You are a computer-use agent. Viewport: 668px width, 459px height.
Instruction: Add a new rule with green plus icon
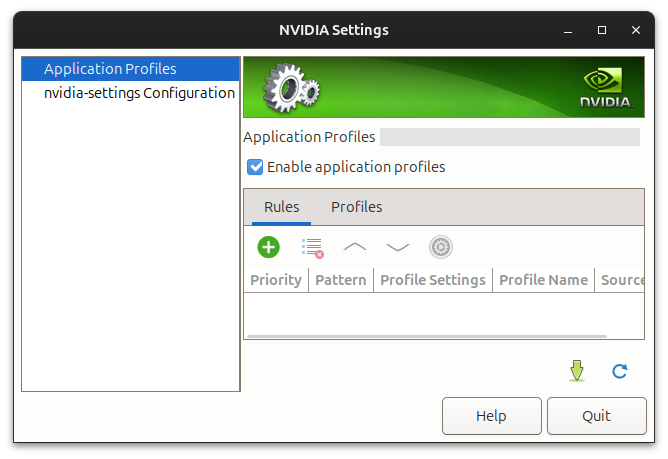pyautogui.click(x=268, y=247)
